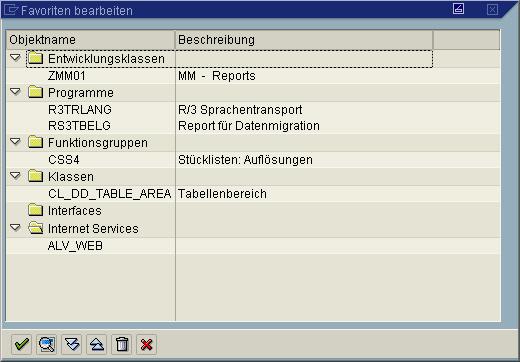Select the CSS4 function group

[64, 160]
